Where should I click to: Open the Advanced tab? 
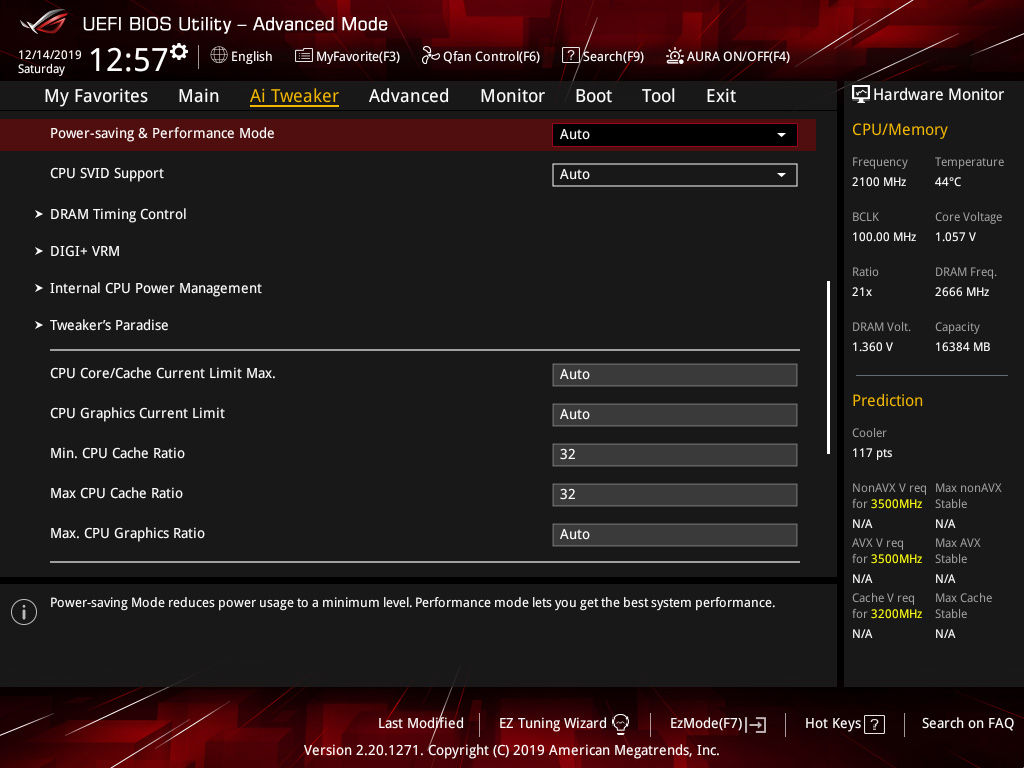pos(409,96)
